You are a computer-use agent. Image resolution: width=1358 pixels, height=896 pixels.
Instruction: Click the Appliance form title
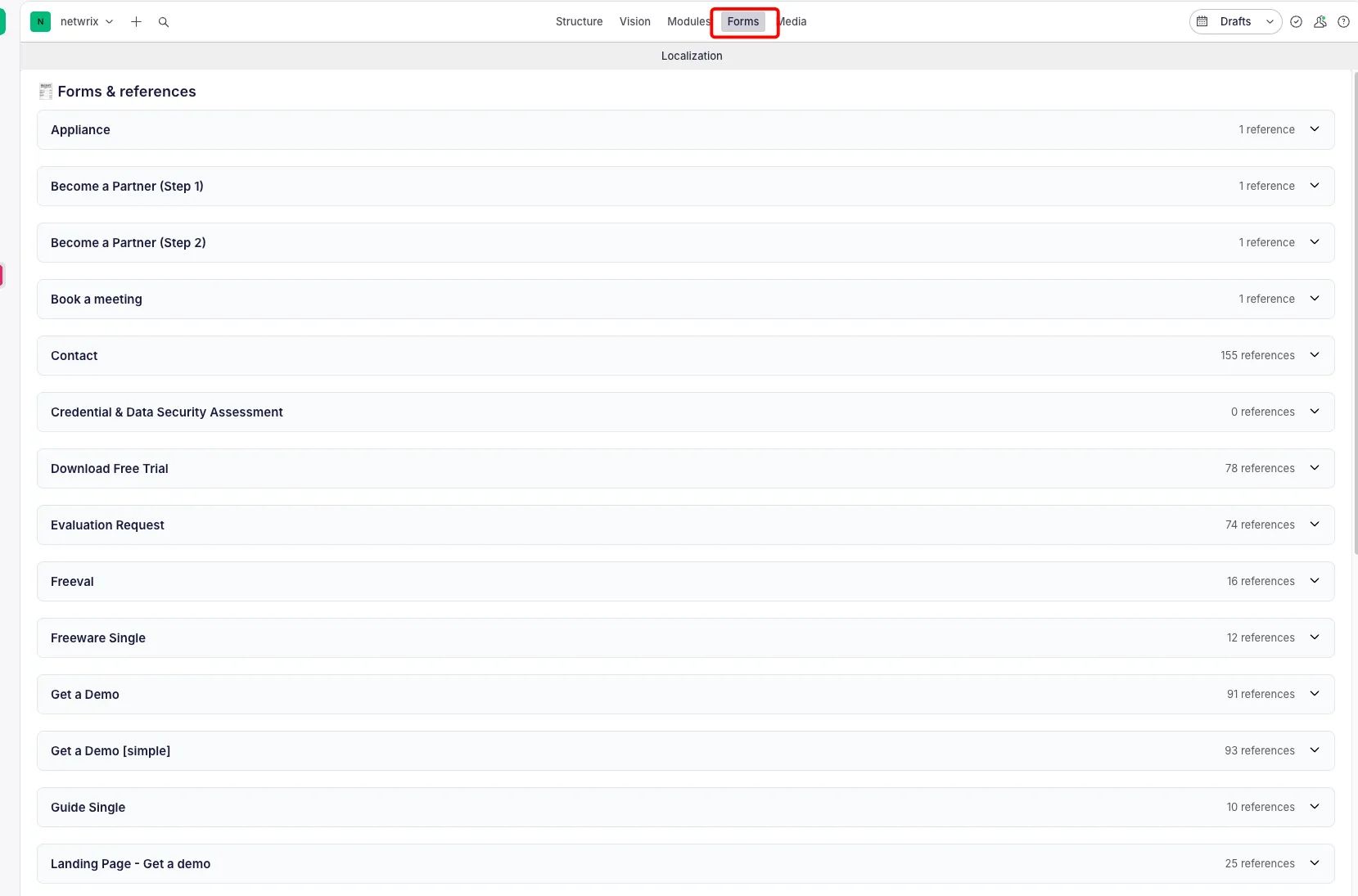point(80,130)
